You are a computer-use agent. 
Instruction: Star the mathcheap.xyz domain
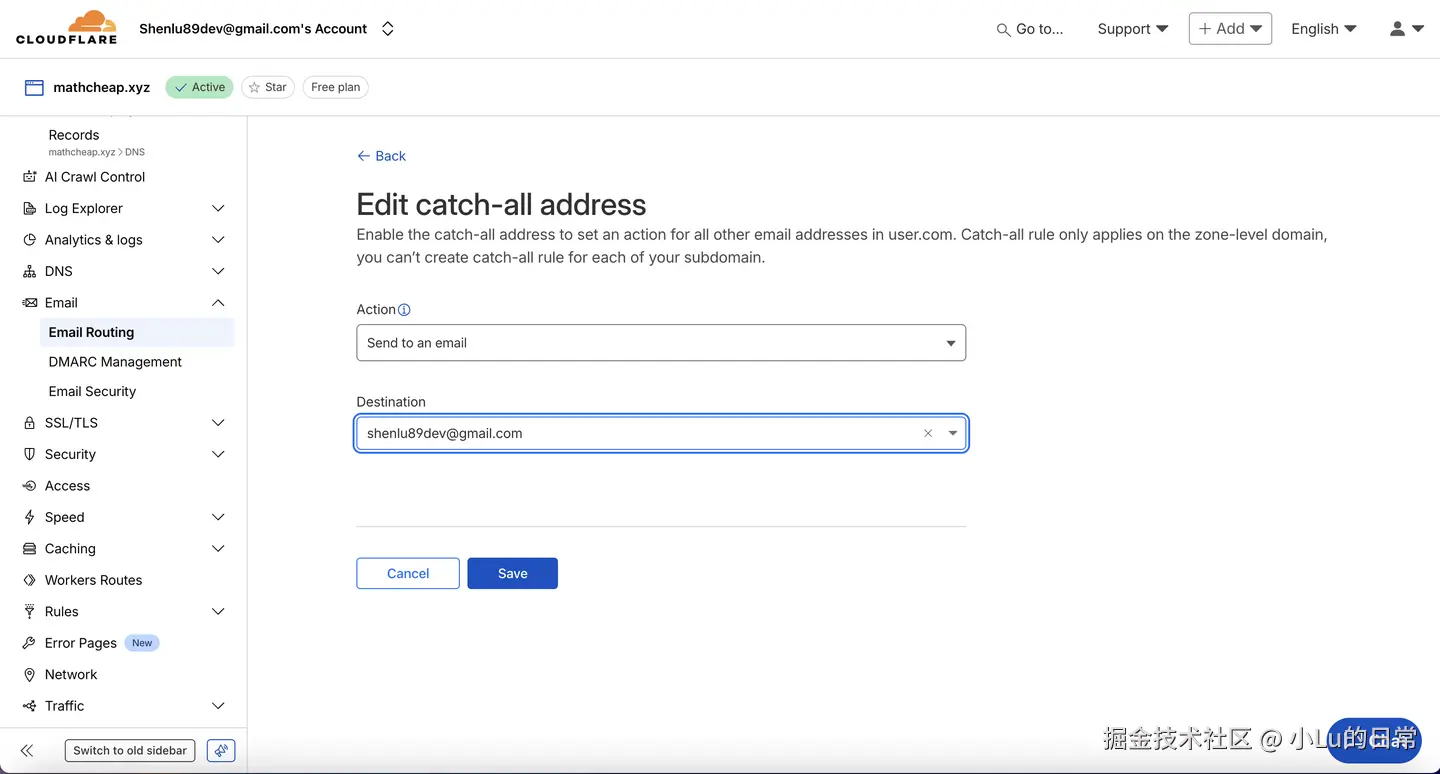click(x=267, y=87)
